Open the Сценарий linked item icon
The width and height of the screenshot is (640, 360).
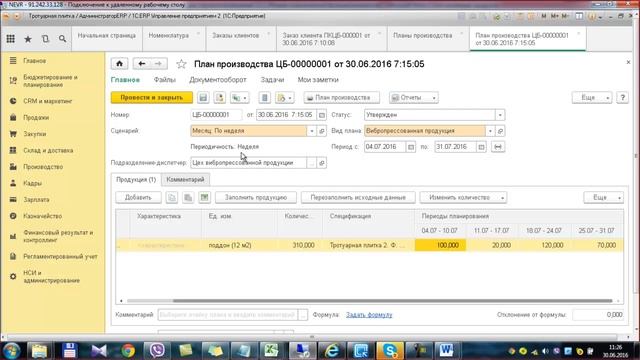point(322,131)
